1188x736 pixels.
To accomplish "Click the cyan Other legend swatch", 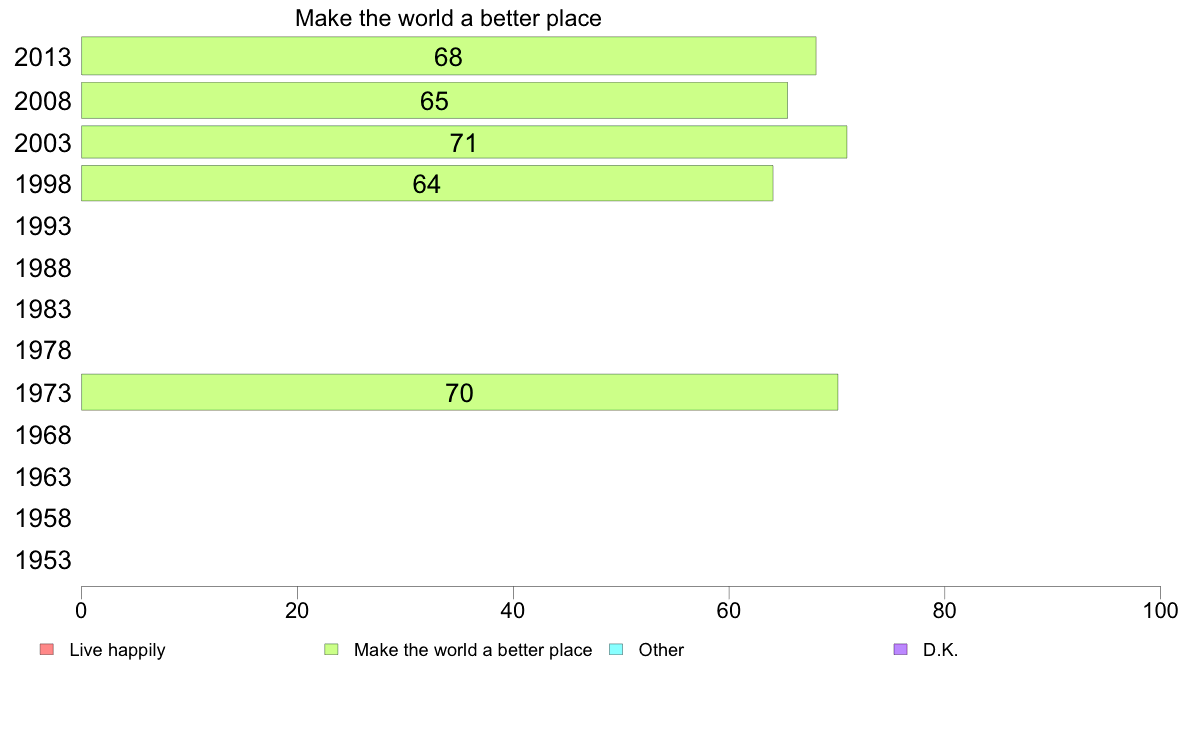I will pyautogui.click(x=616, y=650).
